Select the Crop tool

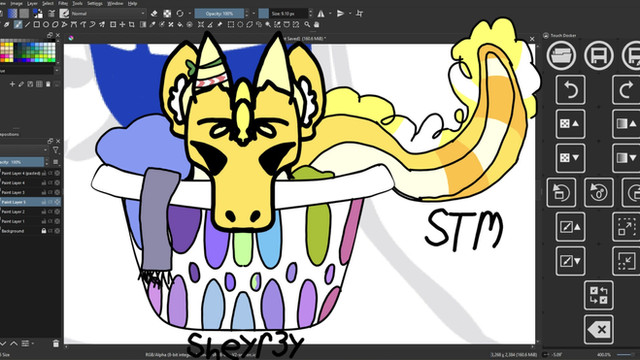[x=131, y=25]
